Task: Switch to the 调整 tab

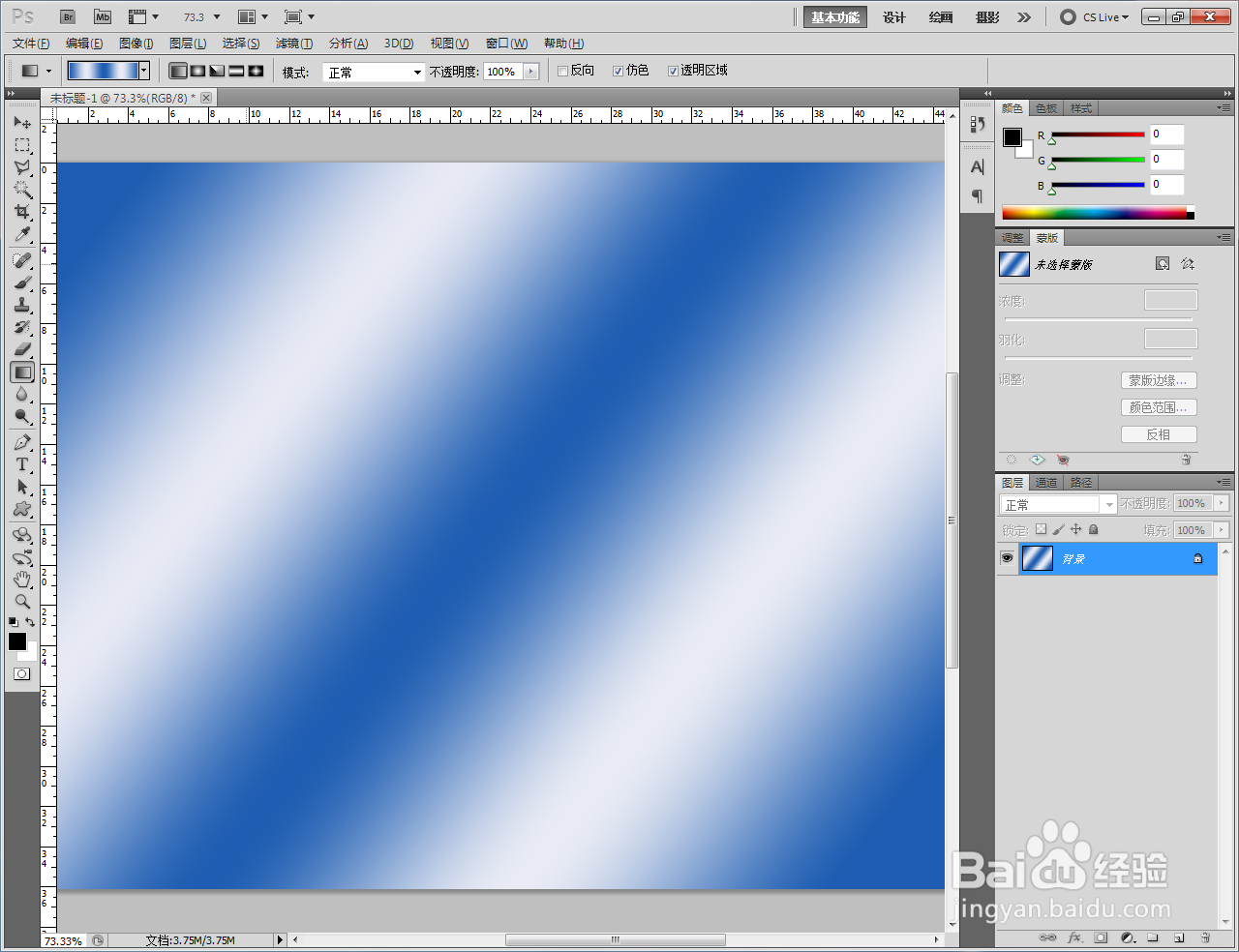Action: pos(1012,238)
